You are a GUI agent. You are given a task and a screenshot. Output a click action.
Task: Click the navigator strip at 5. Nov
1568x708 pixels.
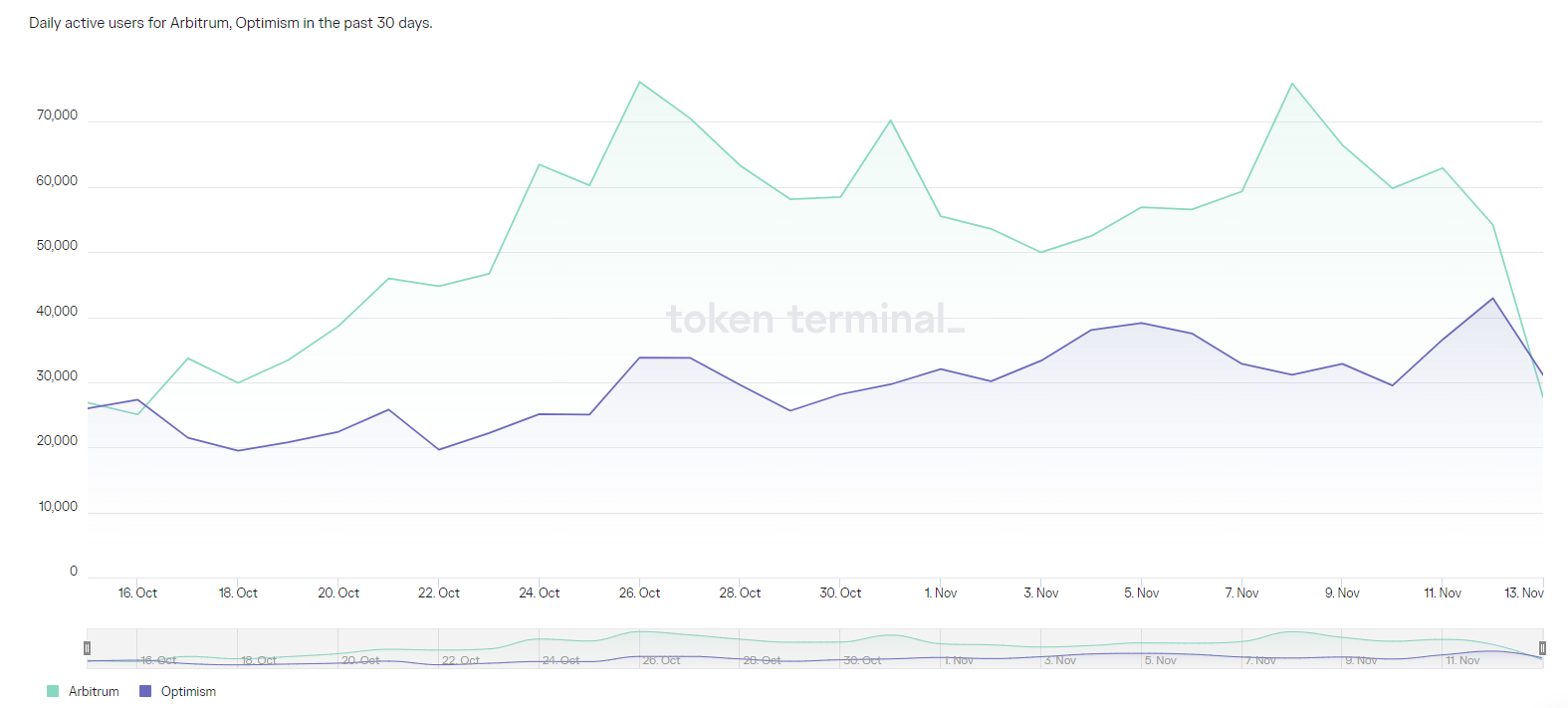pyautogui.click(x=1160, y=660)
